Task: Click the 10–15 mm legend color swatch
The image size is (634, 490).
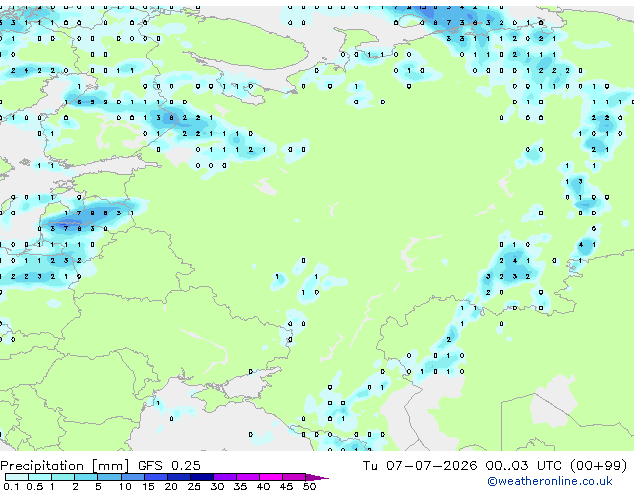Action: pos(132,477)
